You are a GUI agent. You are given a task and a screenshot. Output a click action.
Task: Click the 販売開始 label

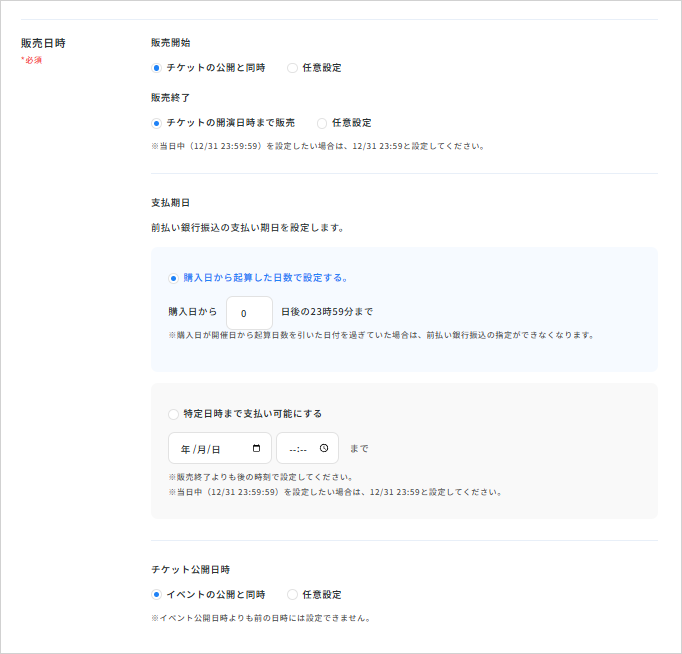[x=170, y=43]
